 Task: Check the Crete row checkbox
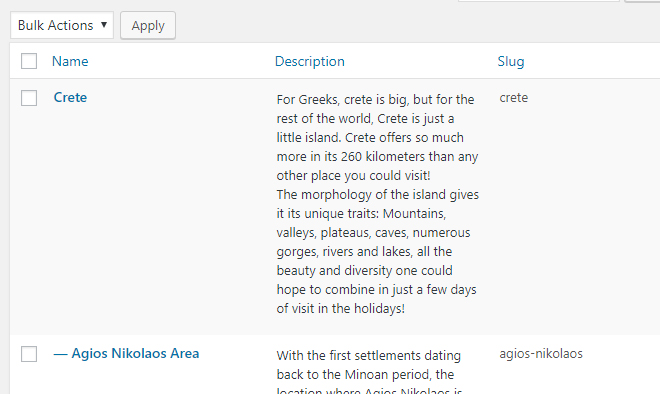point(29,98)
